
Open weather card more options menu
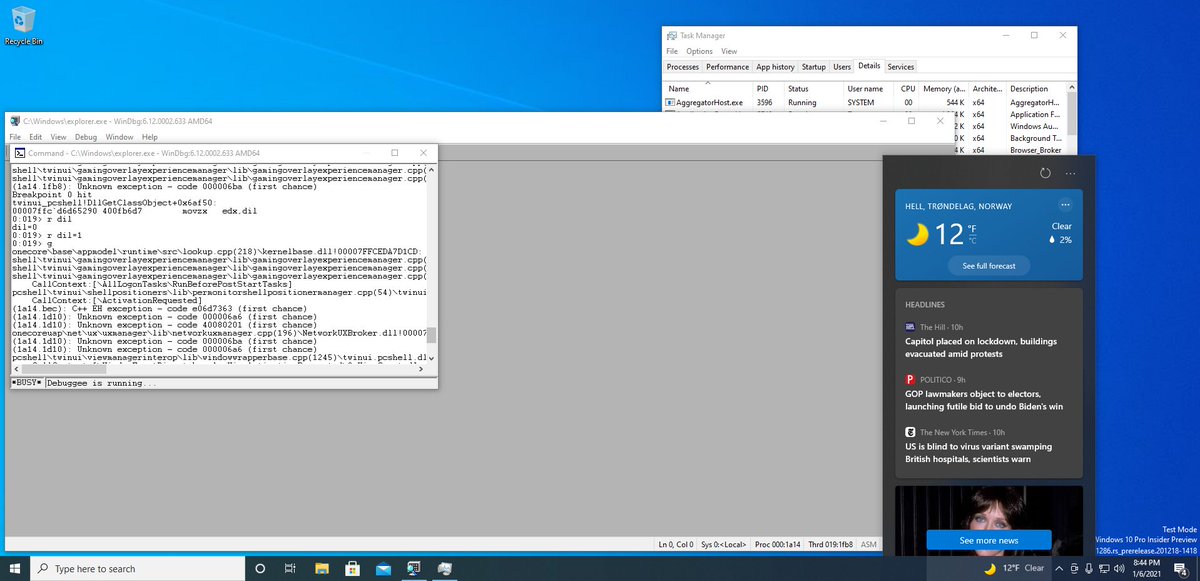click(1064, 205)
